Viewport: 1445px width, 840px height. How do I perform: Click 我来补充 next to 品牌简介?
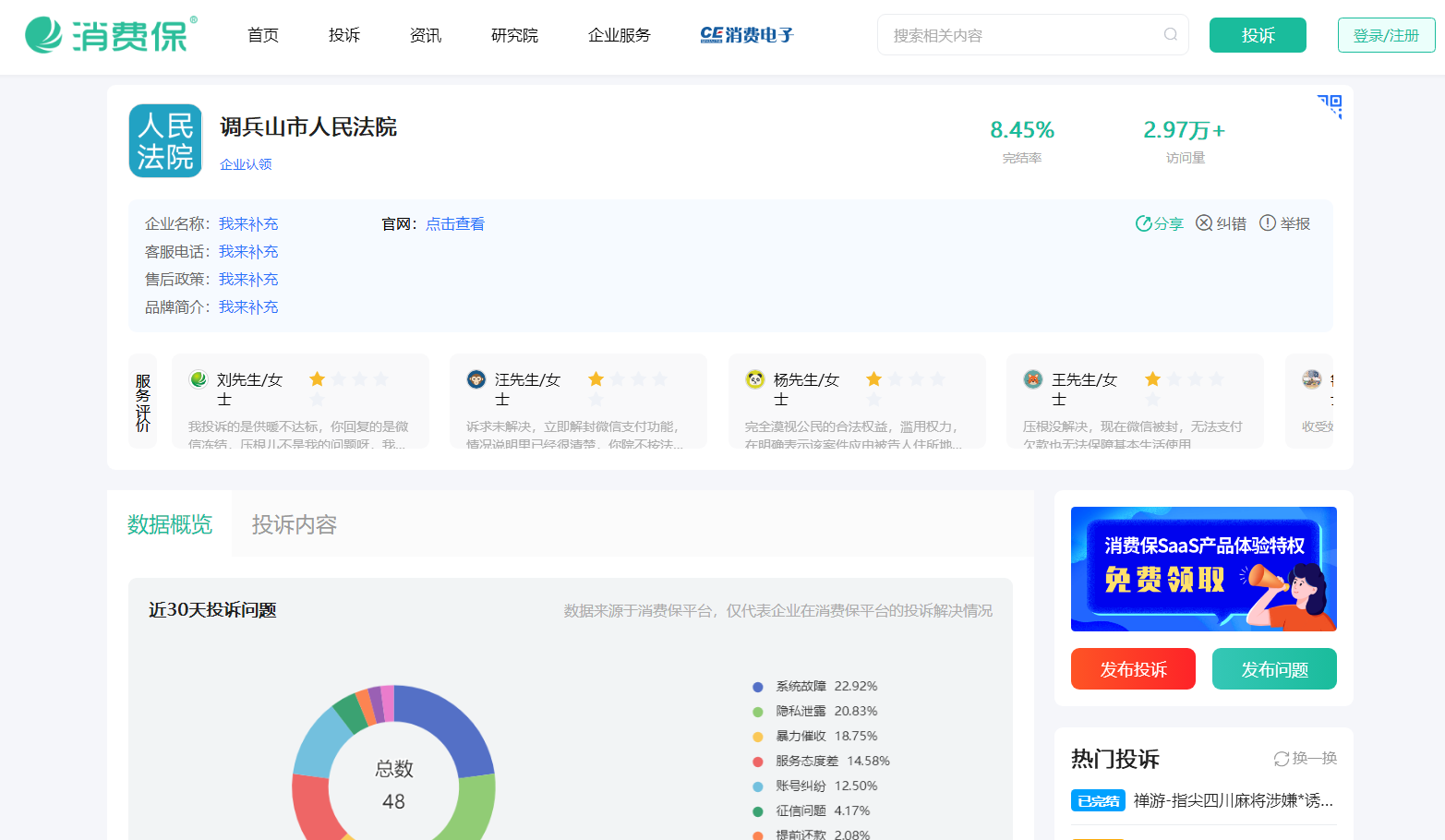(x=248, y=306)
